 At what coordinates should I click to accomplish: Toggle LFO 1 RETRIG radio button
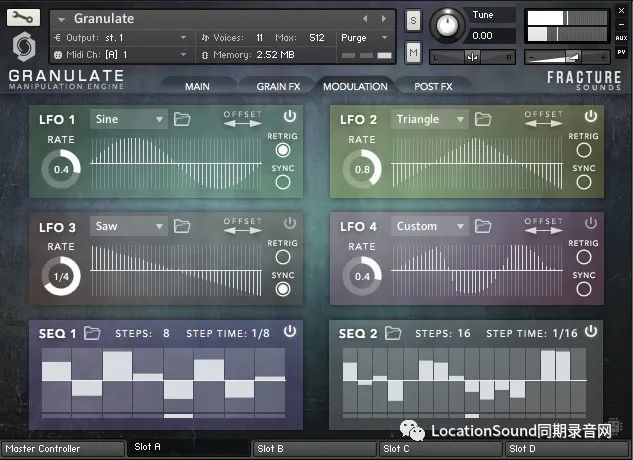click(283, 150)
